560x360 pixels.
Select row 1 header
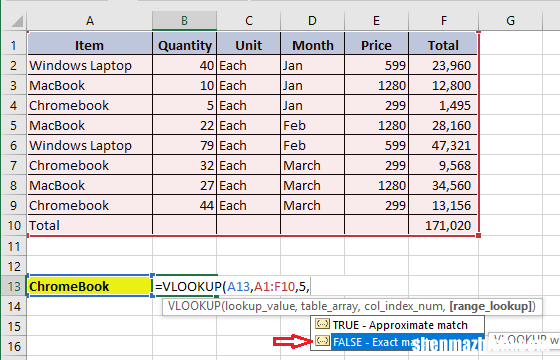pos(14,45)
